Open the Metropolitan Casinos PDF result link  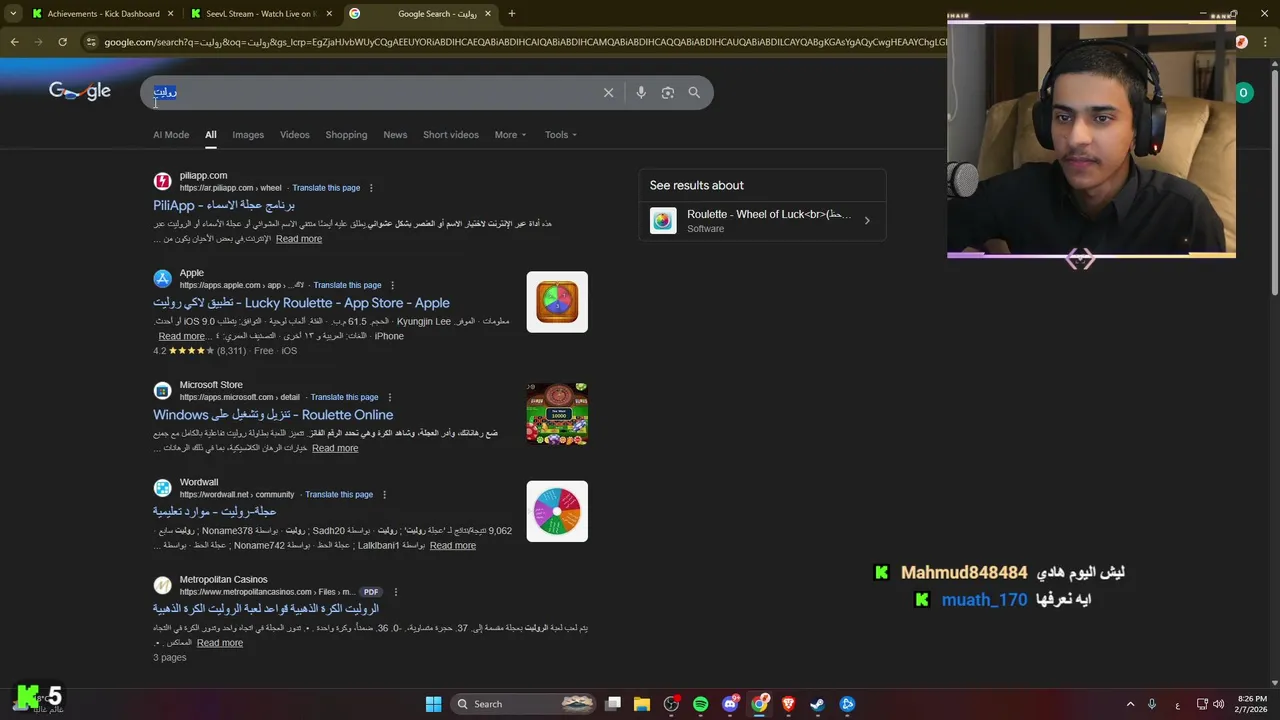[266, 609]
